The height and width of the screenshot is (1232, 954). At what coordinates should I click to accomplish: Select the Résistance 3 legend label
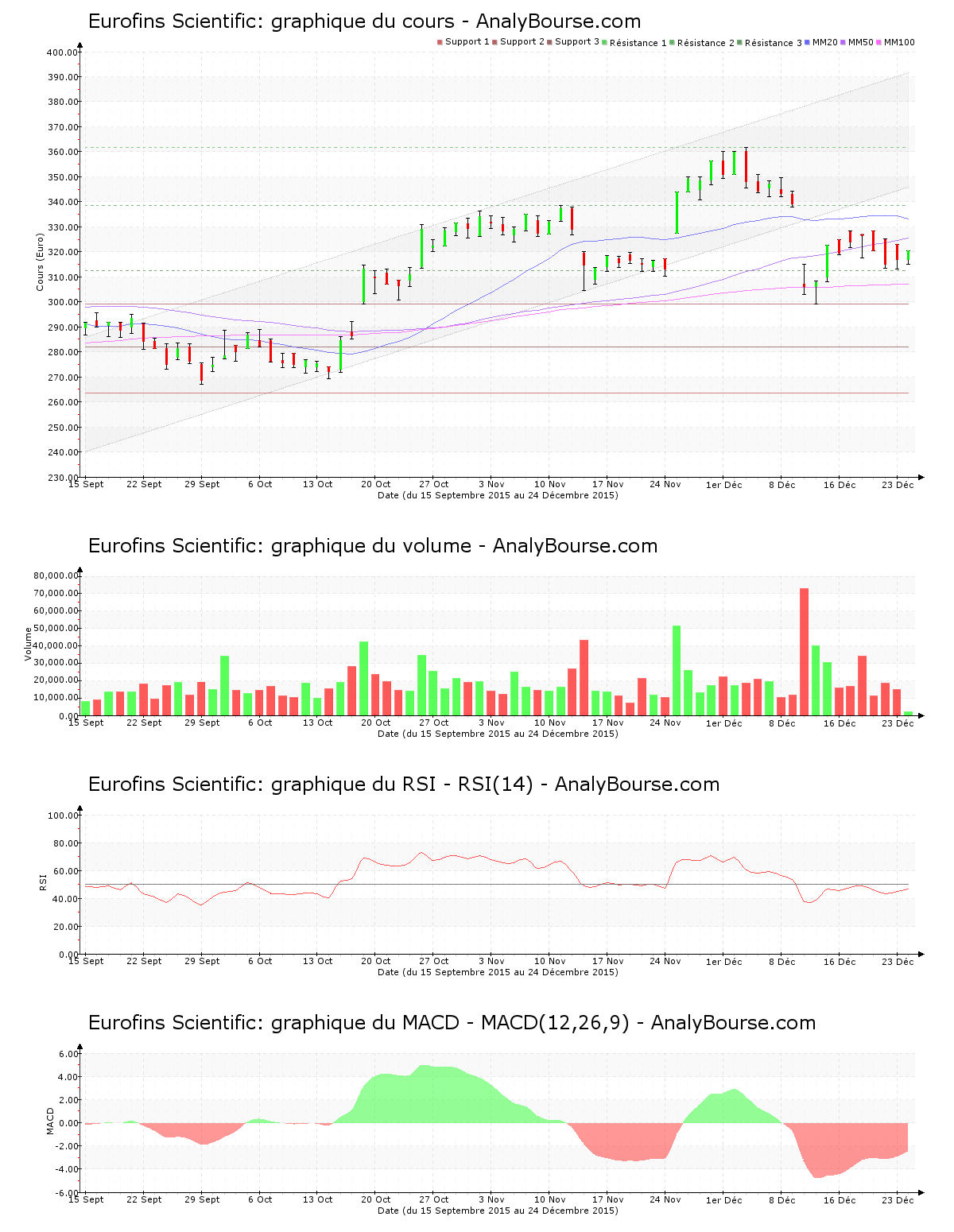pyautogui.click(x=774, y=43)
